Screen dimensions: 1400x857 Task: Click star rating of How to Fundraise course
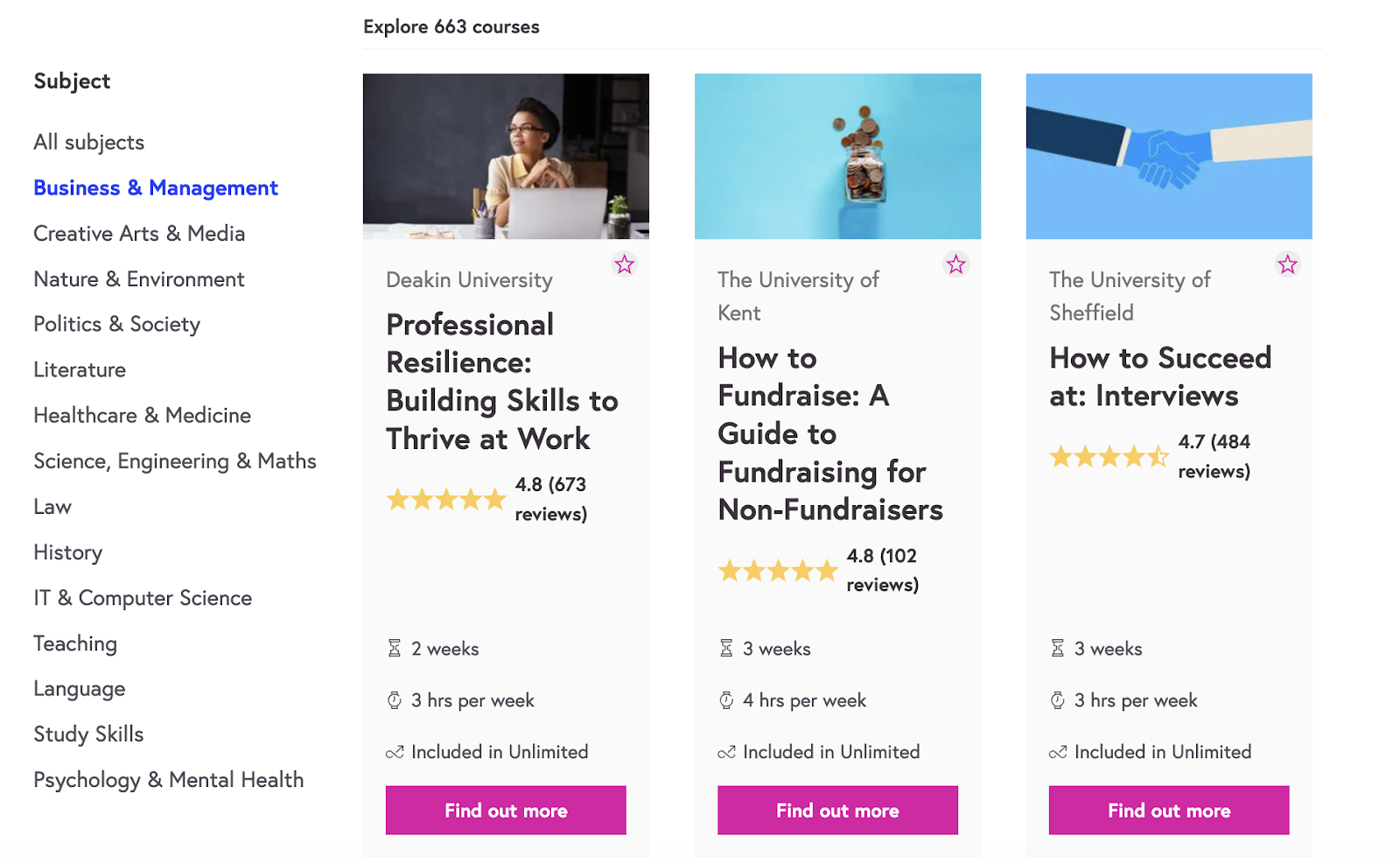tap(778, 572)
